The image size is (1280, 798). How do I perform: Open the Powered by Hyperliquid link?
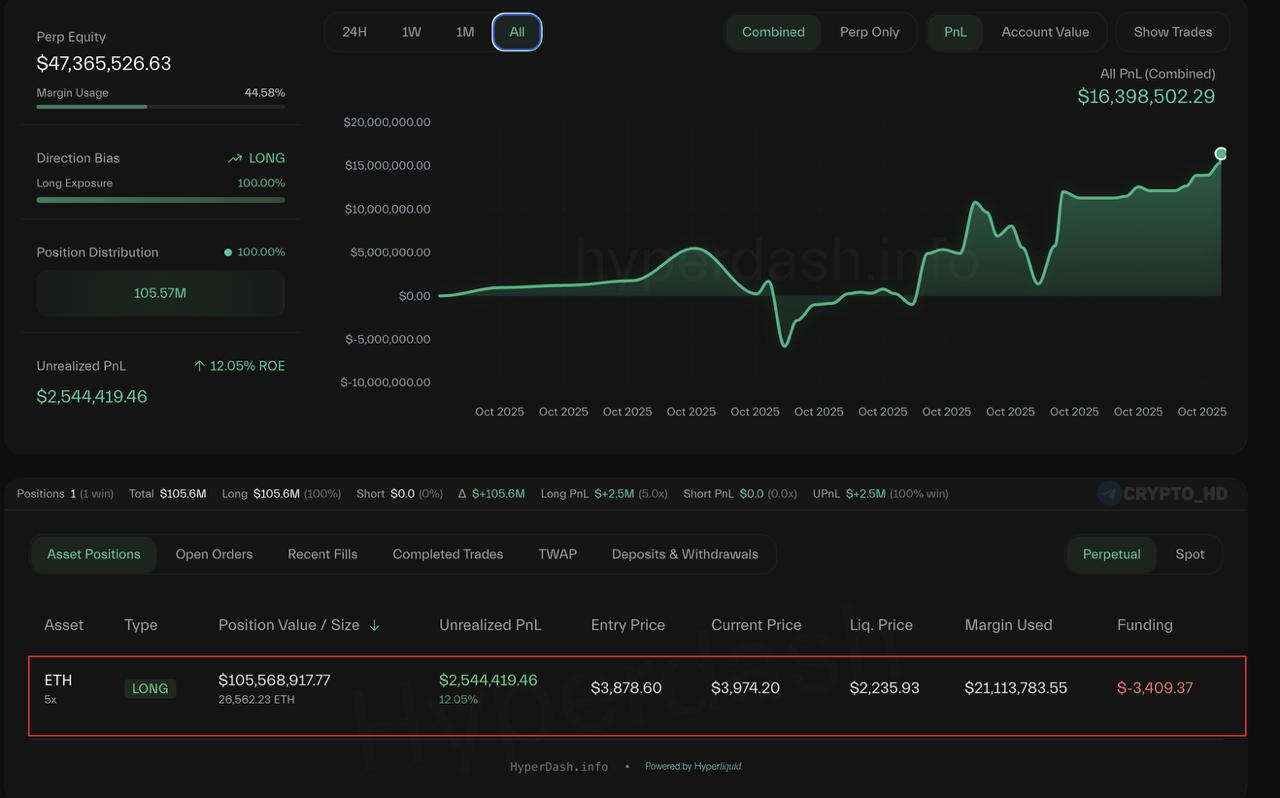pyautogui.click(x=693, y=766)
